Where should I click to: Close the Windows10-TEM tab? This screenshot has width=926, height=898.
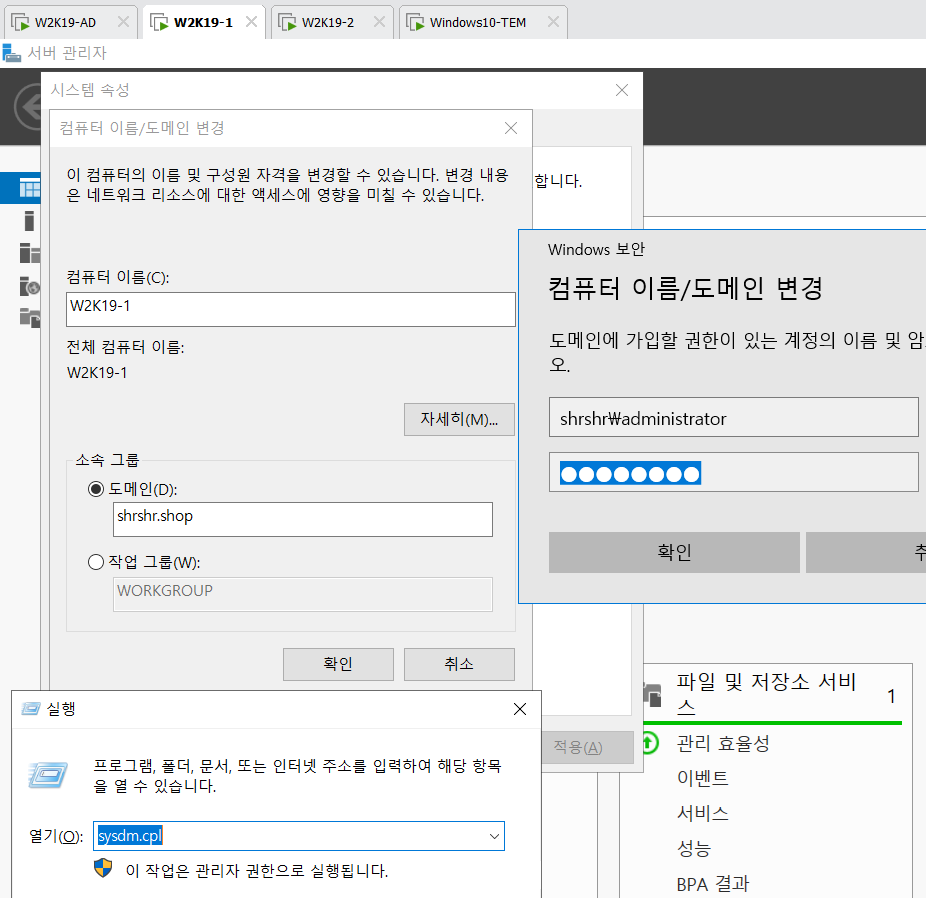coord(553,22)
